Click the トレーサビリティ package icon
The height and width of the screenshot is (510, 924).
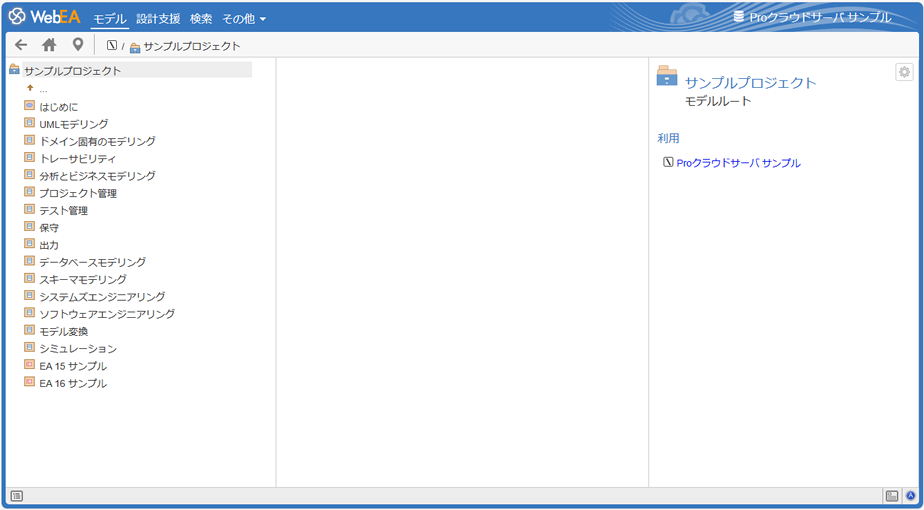[29, 157]
